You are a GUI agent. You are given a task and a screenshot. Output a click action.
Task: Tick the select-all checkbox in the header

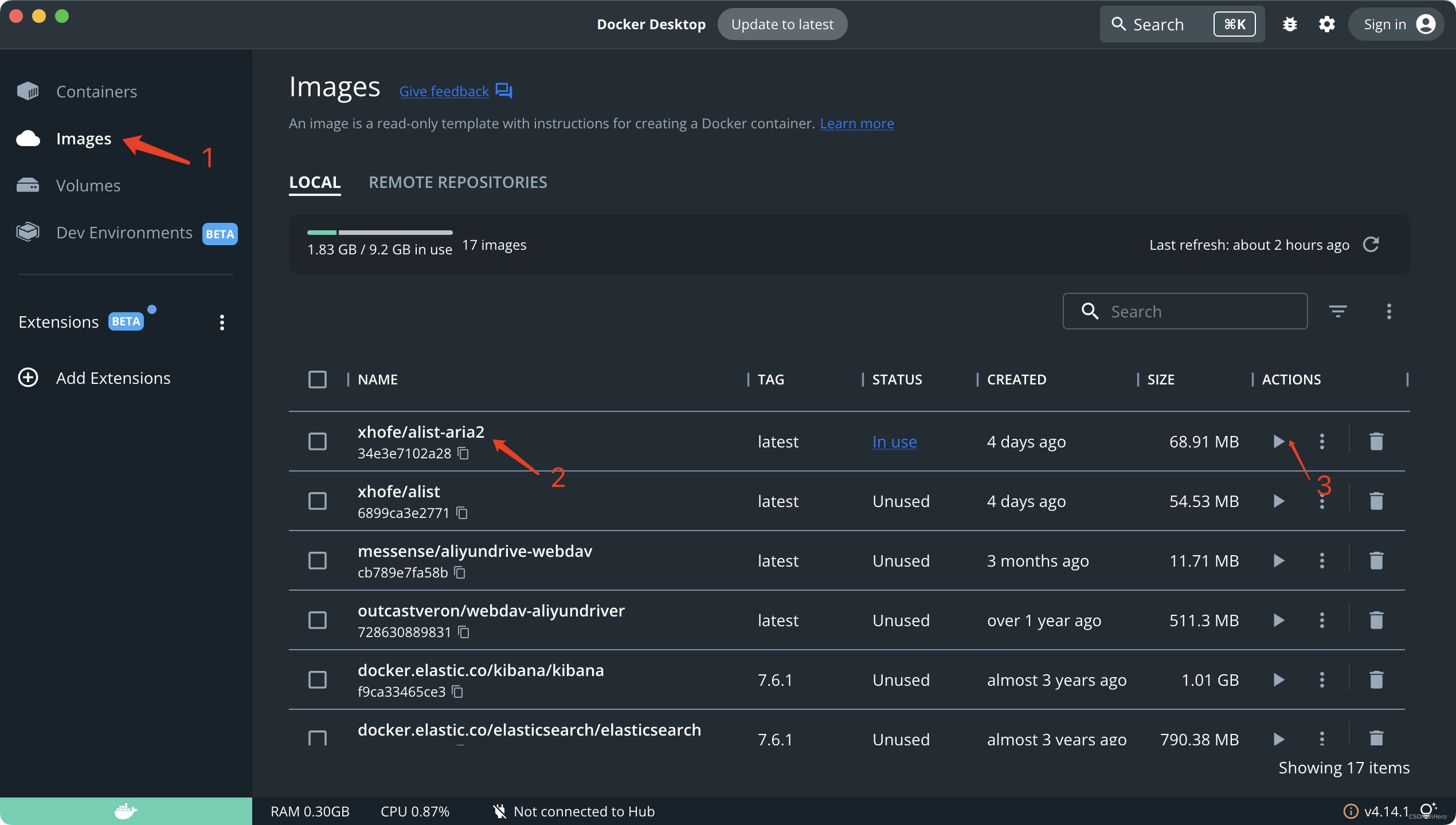pos(318,379)
